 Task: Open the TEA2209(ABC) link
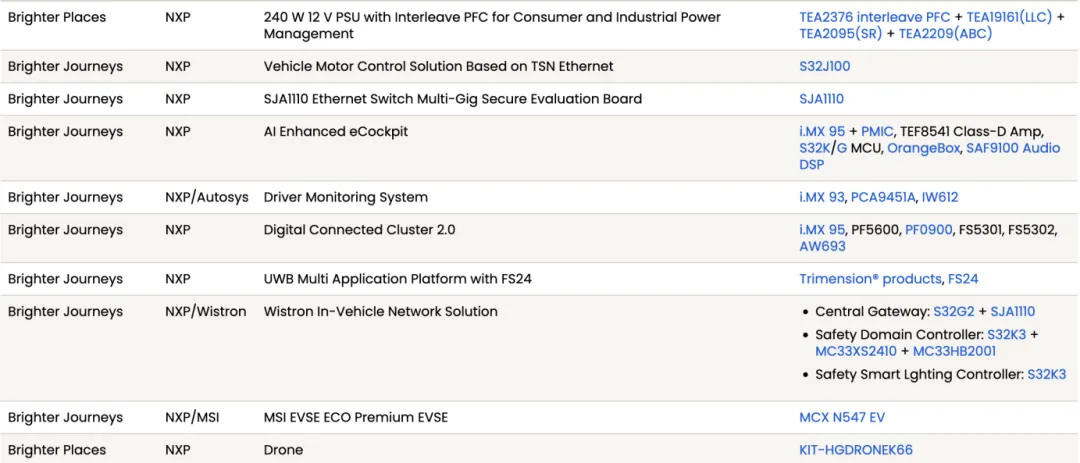945,33
